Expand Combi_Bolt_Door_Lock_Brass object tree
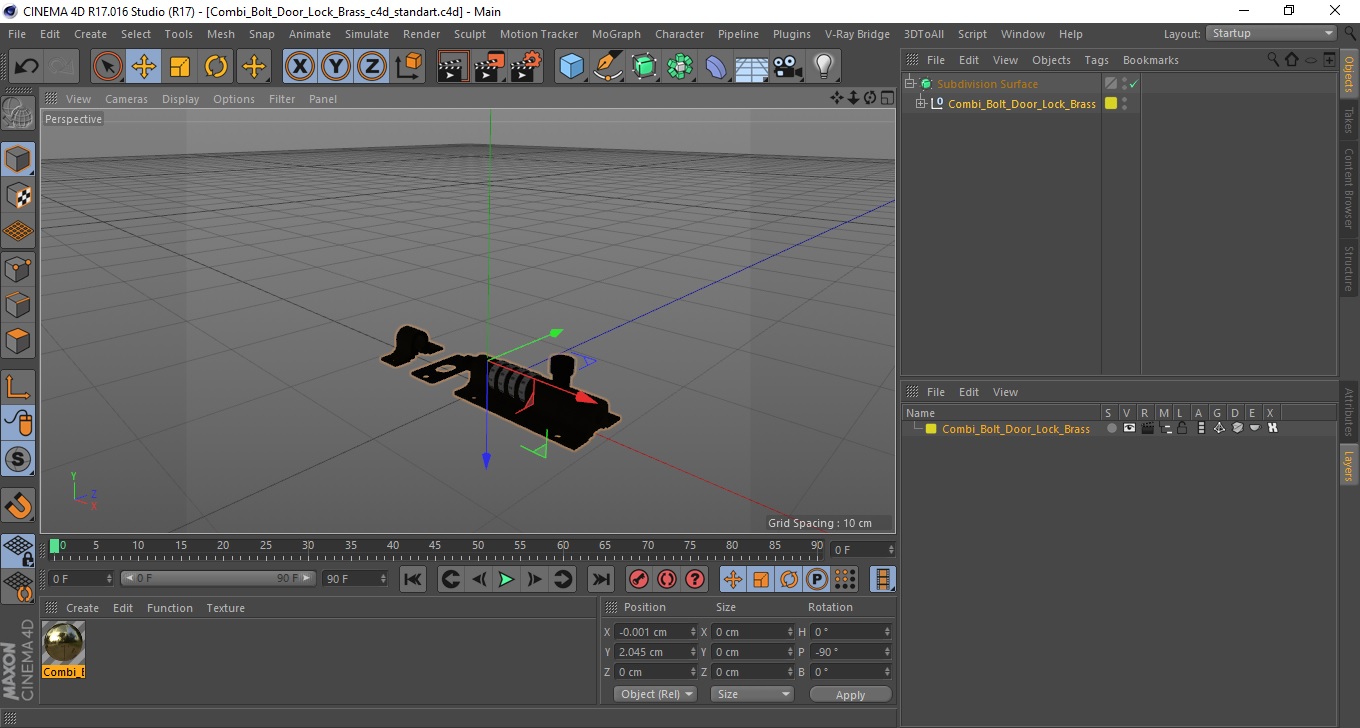Image resolution: width=1360 pixels, height=728 pixels. (921, 104)
